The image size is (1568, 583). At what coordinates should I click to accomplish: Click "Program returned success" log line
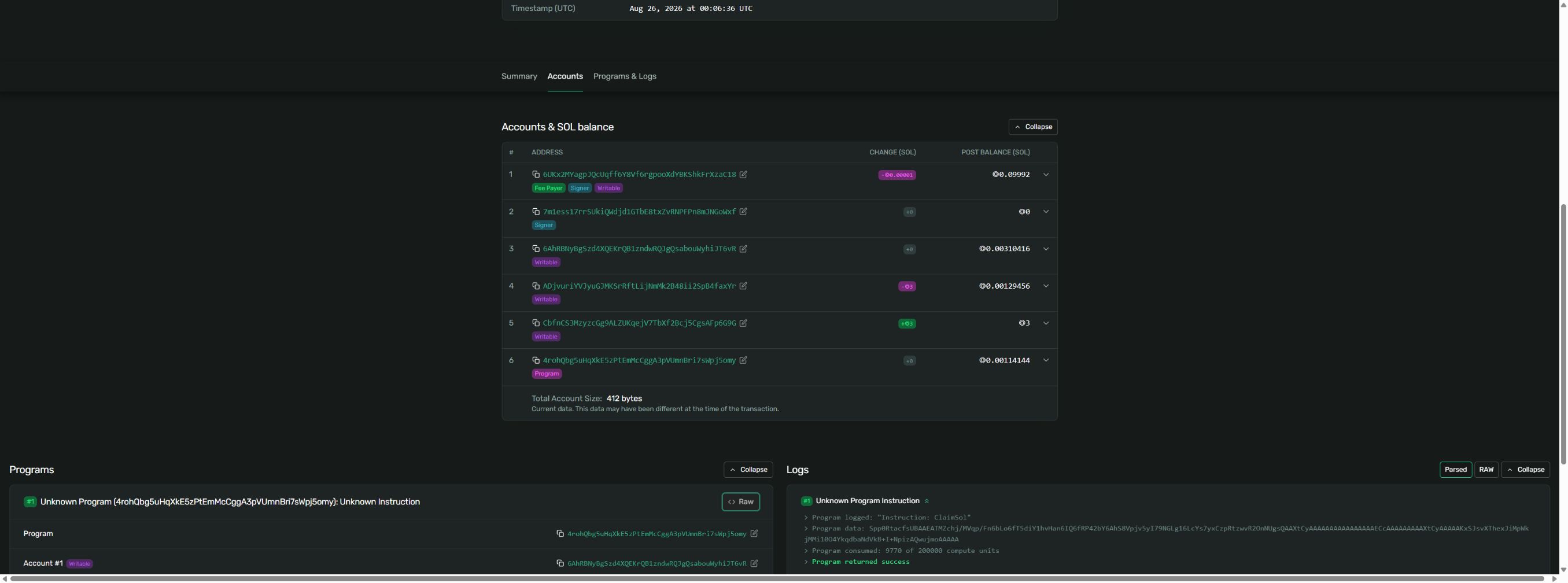(860, 562)
